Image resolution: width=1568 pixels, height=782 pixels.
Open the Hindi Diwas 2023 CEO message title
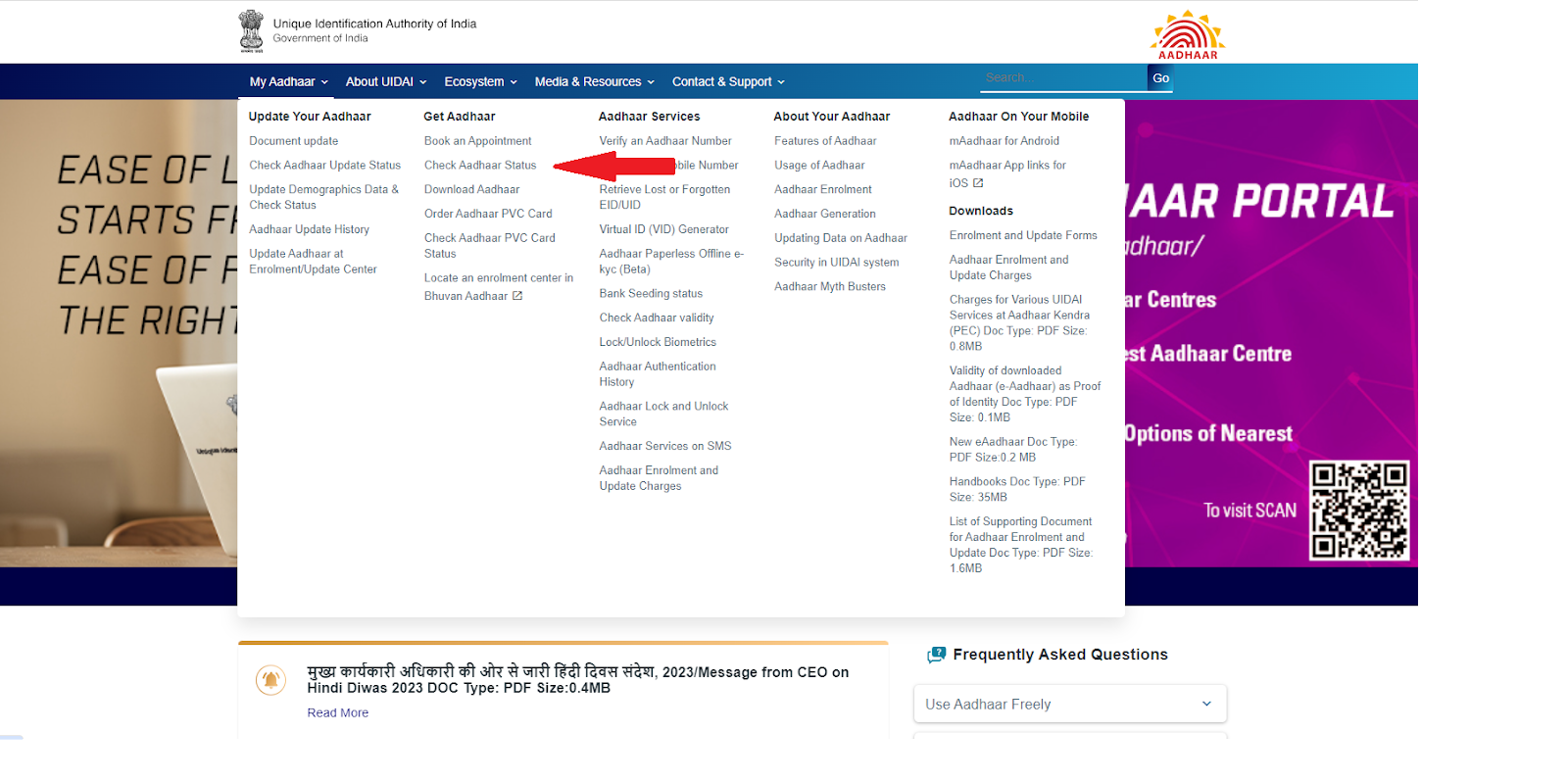click(x=578, y=679)
